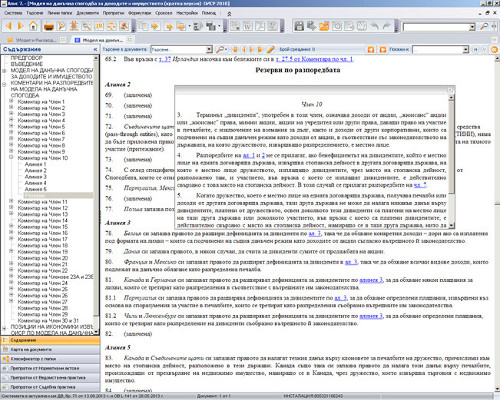Open the Home page icon
Viewport: 500px width, 401px height.
point(33,26)
